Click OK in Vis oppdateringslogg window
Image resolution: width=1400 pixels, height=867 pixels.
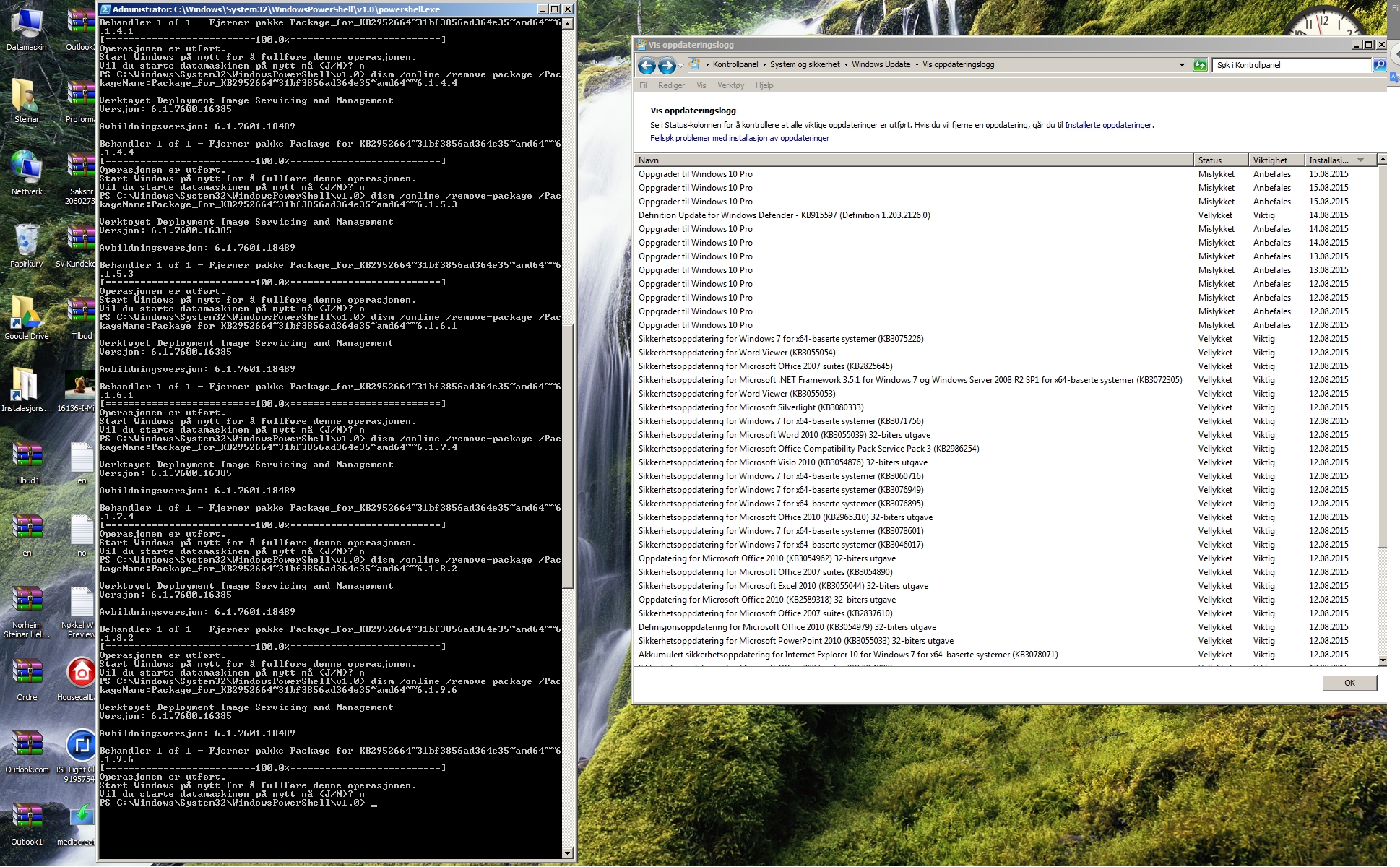click(x=1349, y=683)
